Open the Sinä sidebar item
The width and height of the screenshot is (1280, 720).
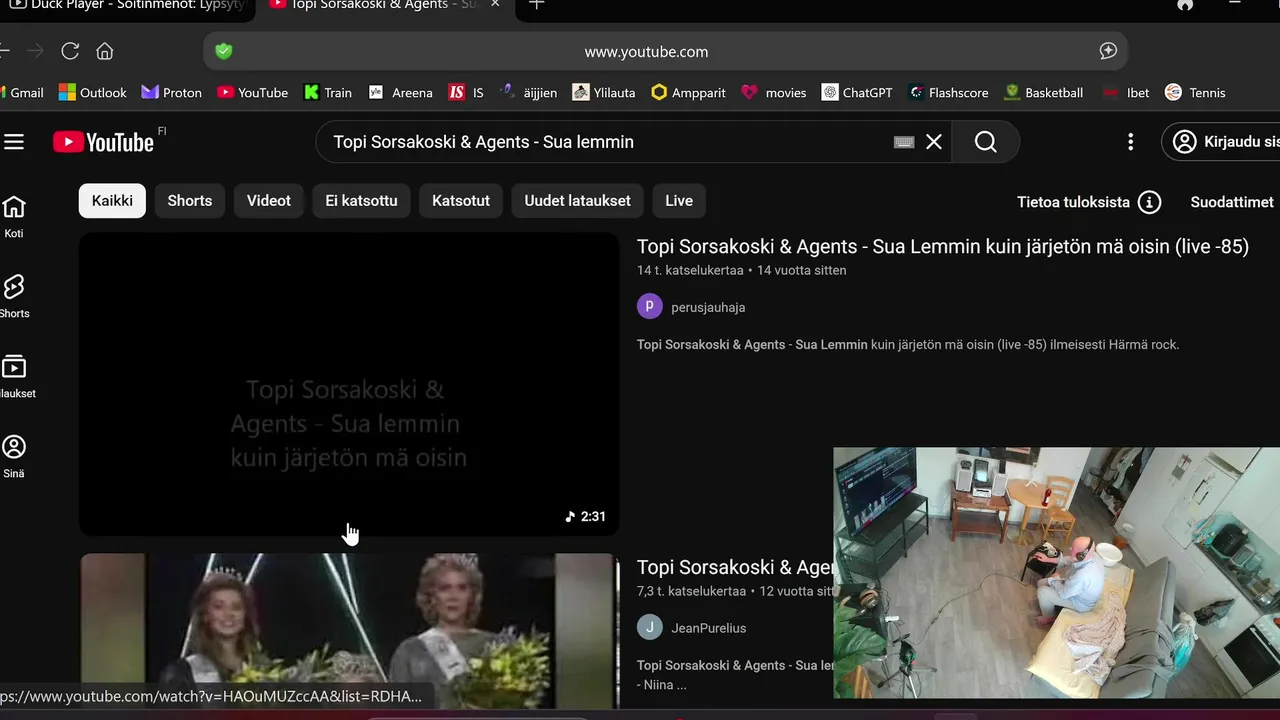pyautogui.click(x=14, y=457)
